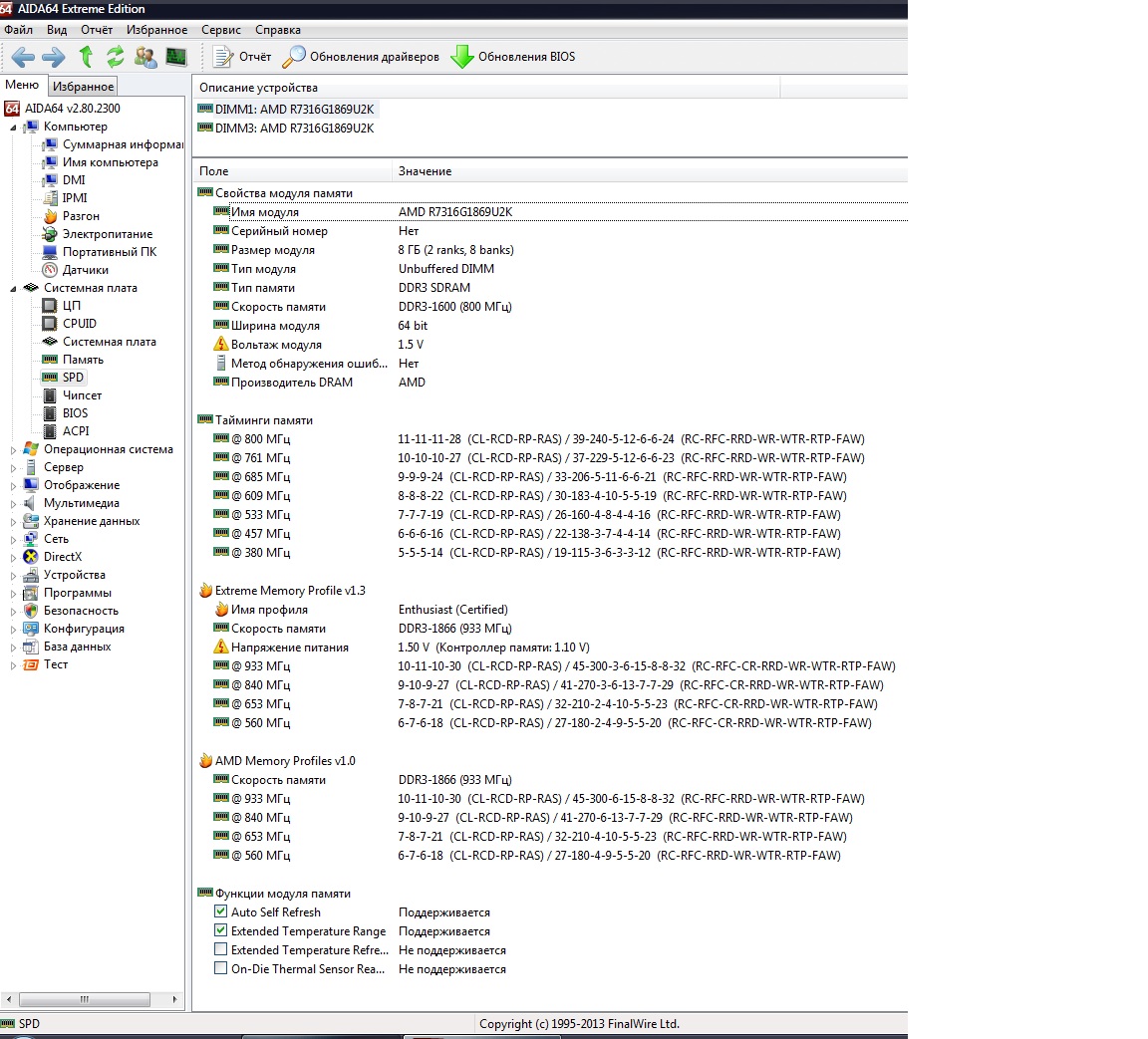This screenshot has height=1039, width=1148.
Task: Select DIMM3: AMD R7316G1869U2K device
Action: point(286,129)
